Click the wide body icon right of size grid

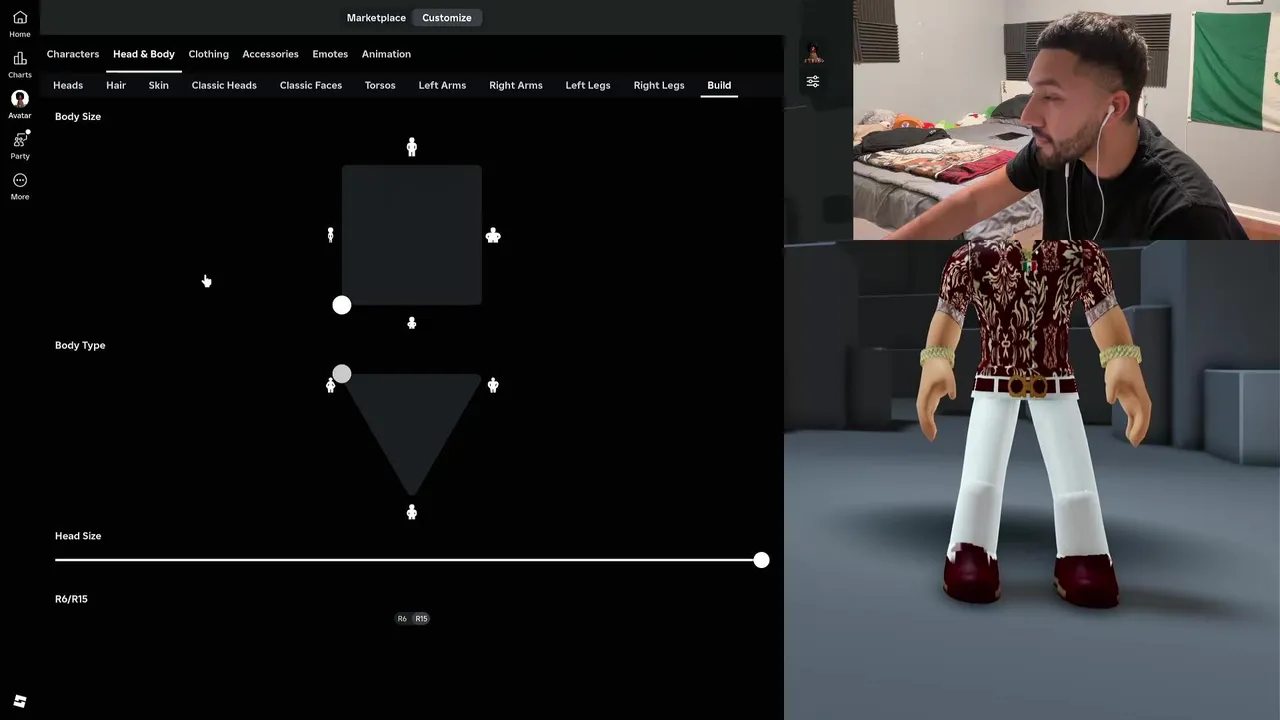pyautogui.click(x=493, y=235)
